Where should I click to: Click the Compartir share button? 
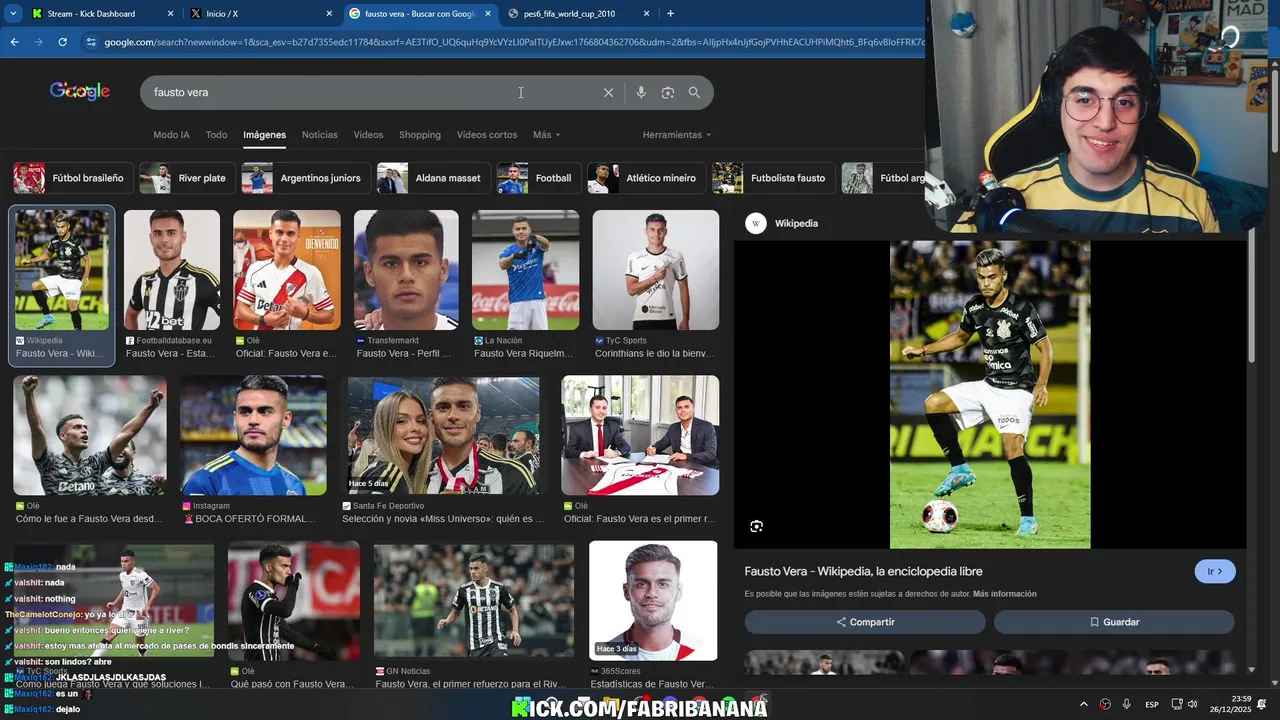(x=865, y=622)
